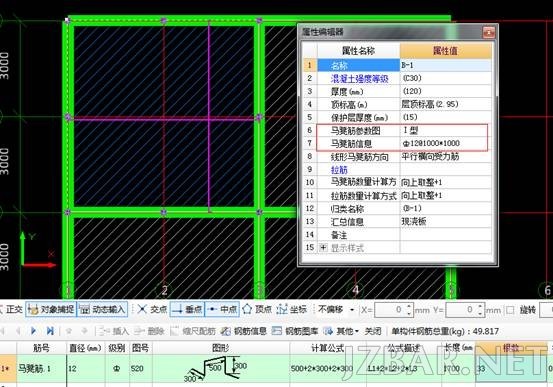Image resolution: width=553 pixels, height=387 pixels.
Task: Open 钢筋图库 rebar shape library
Action: coord(295,331)
